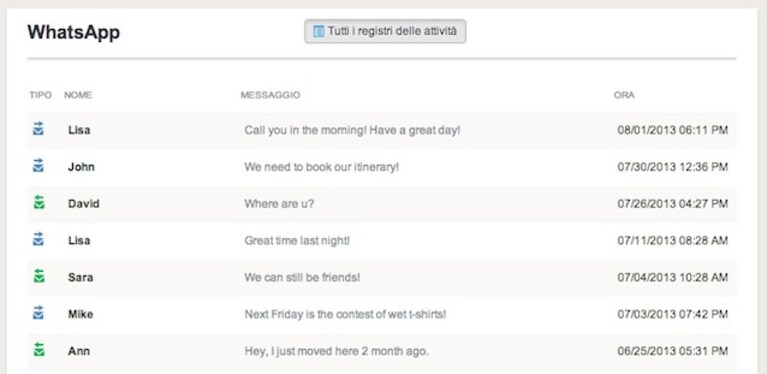The height and width of the screenshot is (374, 767).
Task: Sort by the TIPO column header
Action: (40, 95)
